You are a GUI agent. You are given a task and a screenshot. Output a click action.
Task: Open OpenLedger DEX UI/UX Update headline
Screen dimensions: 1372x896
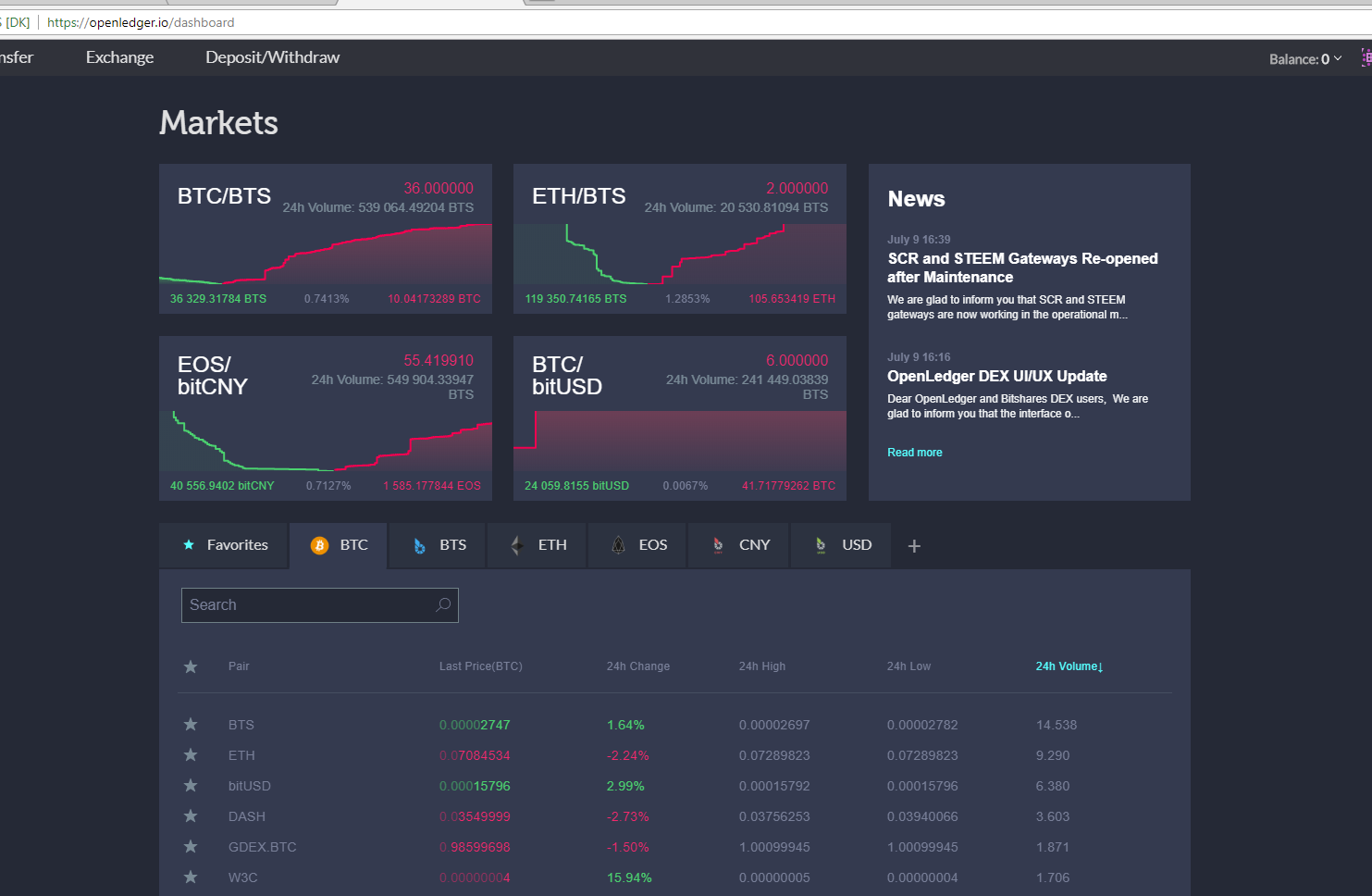click(997, 376)
